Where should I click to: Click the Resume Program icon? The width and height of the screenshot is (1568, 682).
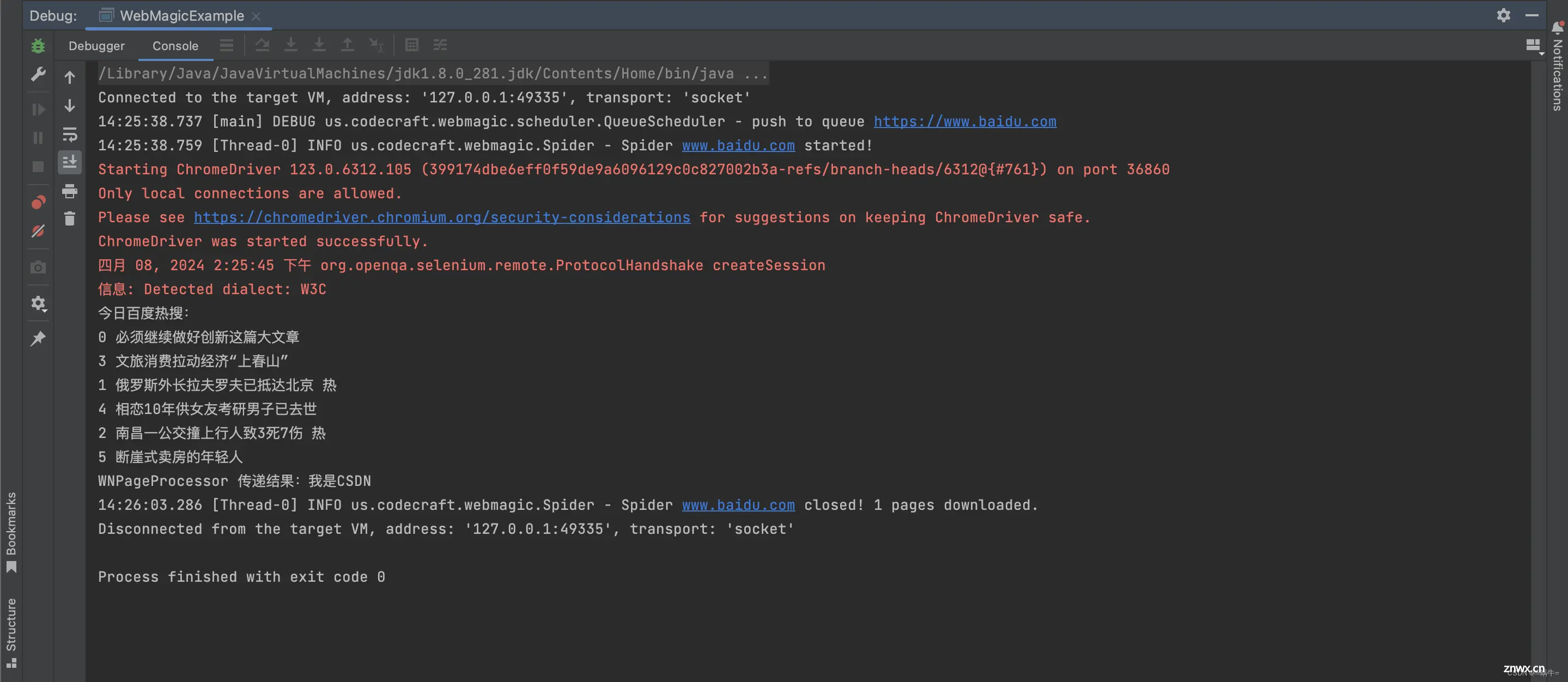38,109
